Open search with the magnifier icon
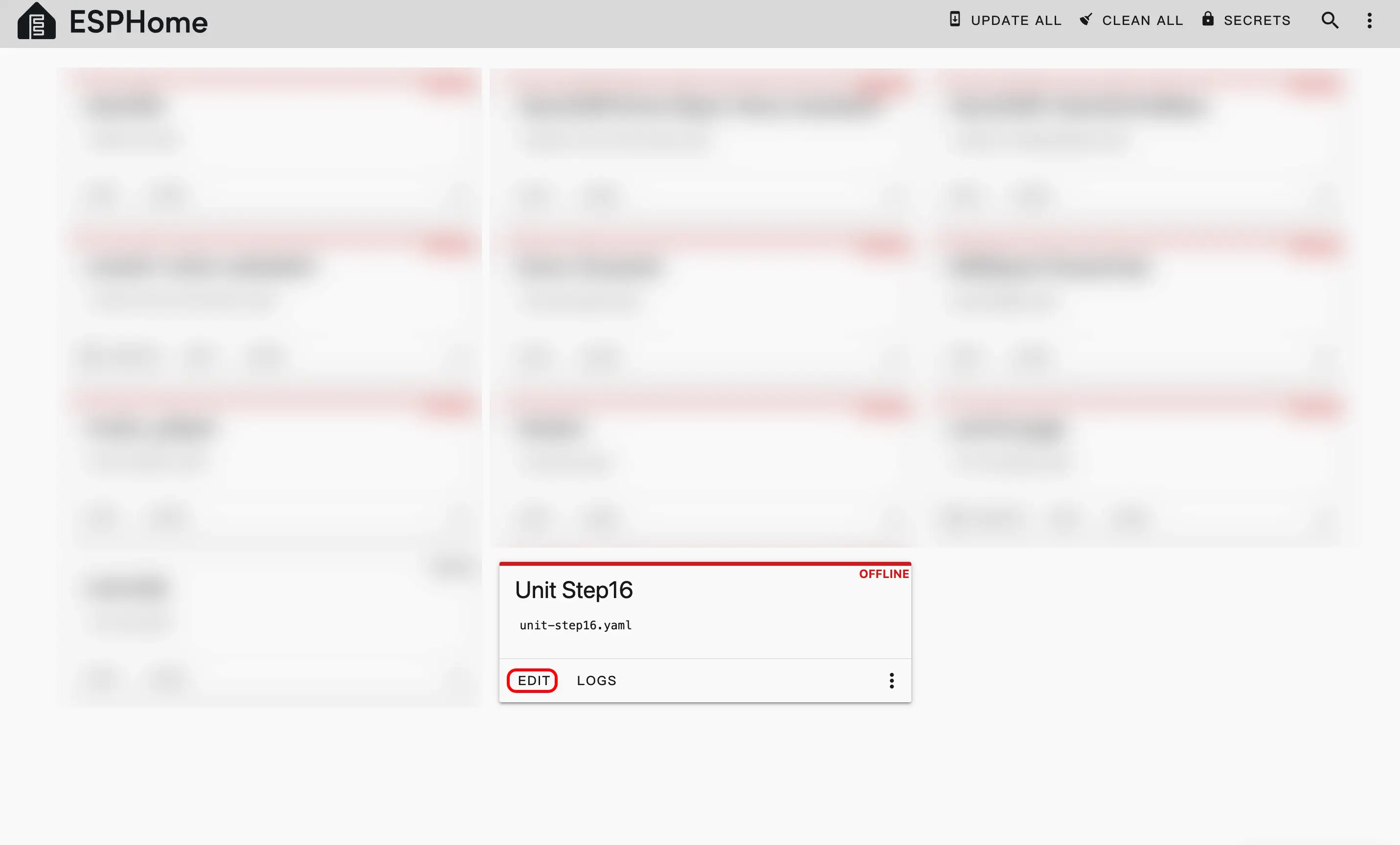This screenshot has height=845, width=1400. 1330,21
